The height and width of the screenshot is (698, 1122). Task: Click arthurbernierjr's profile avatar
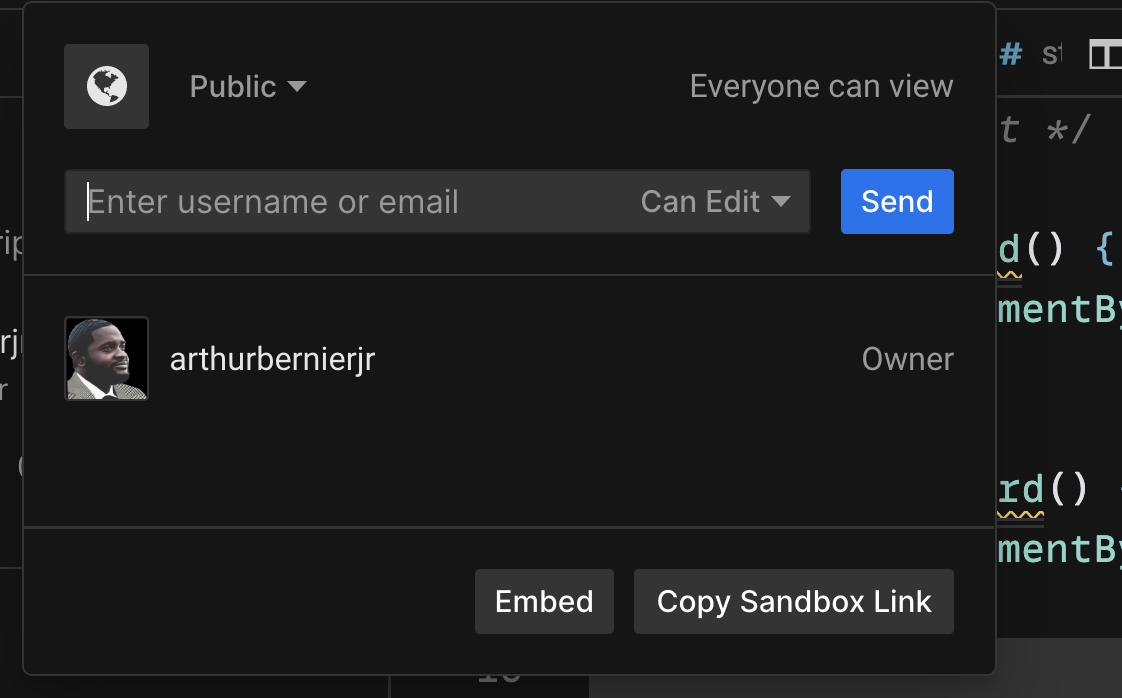(x=106, y=359)
